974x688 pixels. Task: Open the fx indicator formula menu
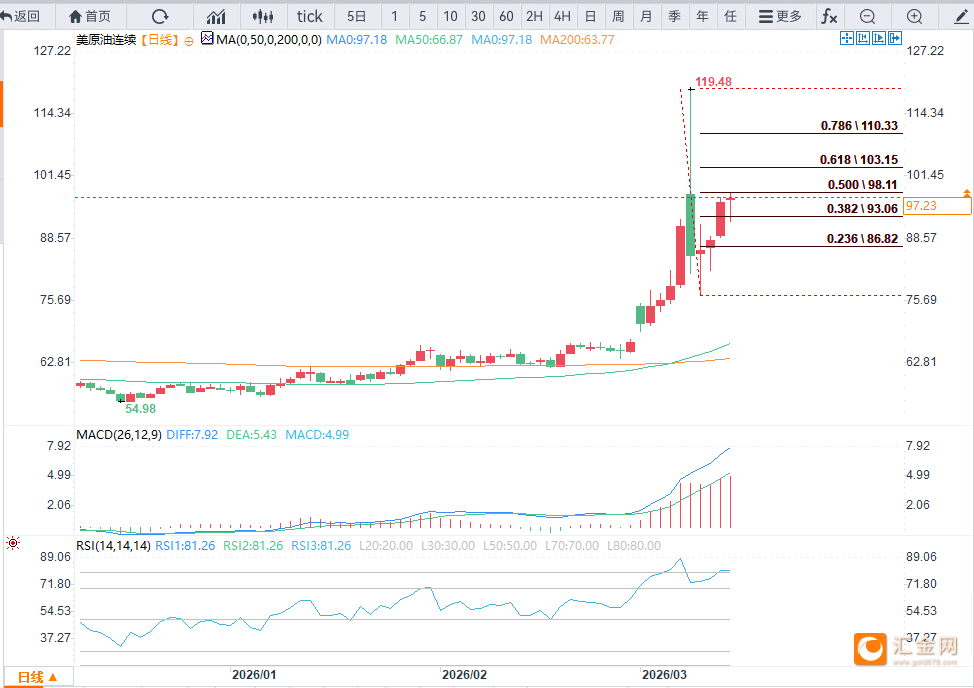point(829,16)
